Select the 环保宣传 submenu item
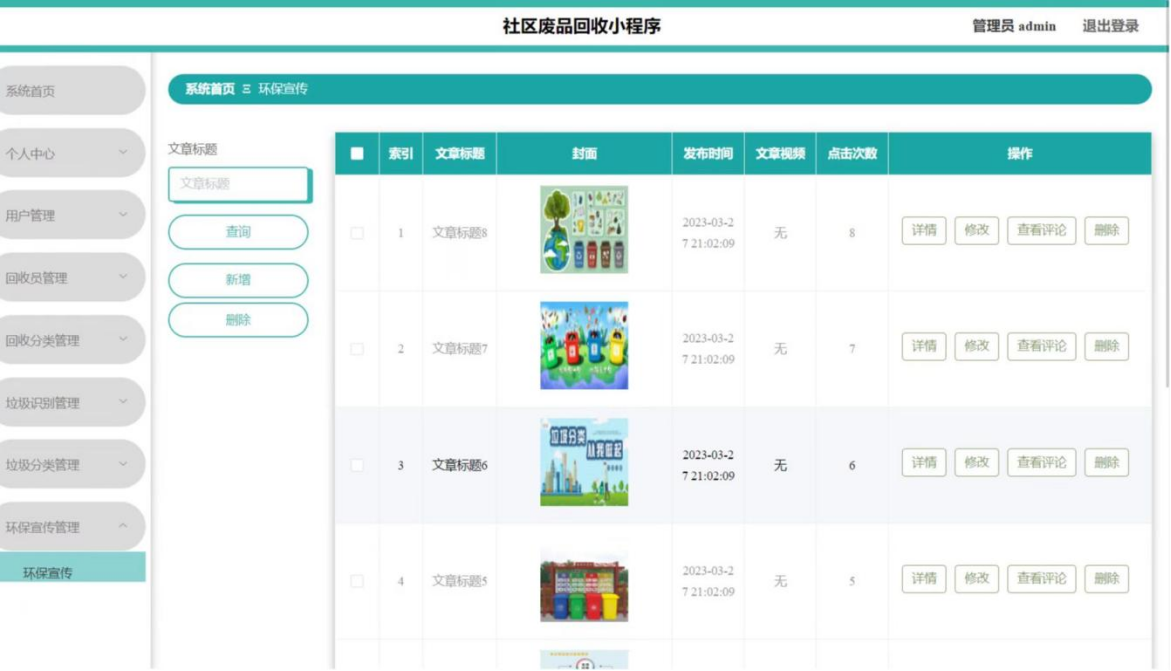 72,568
